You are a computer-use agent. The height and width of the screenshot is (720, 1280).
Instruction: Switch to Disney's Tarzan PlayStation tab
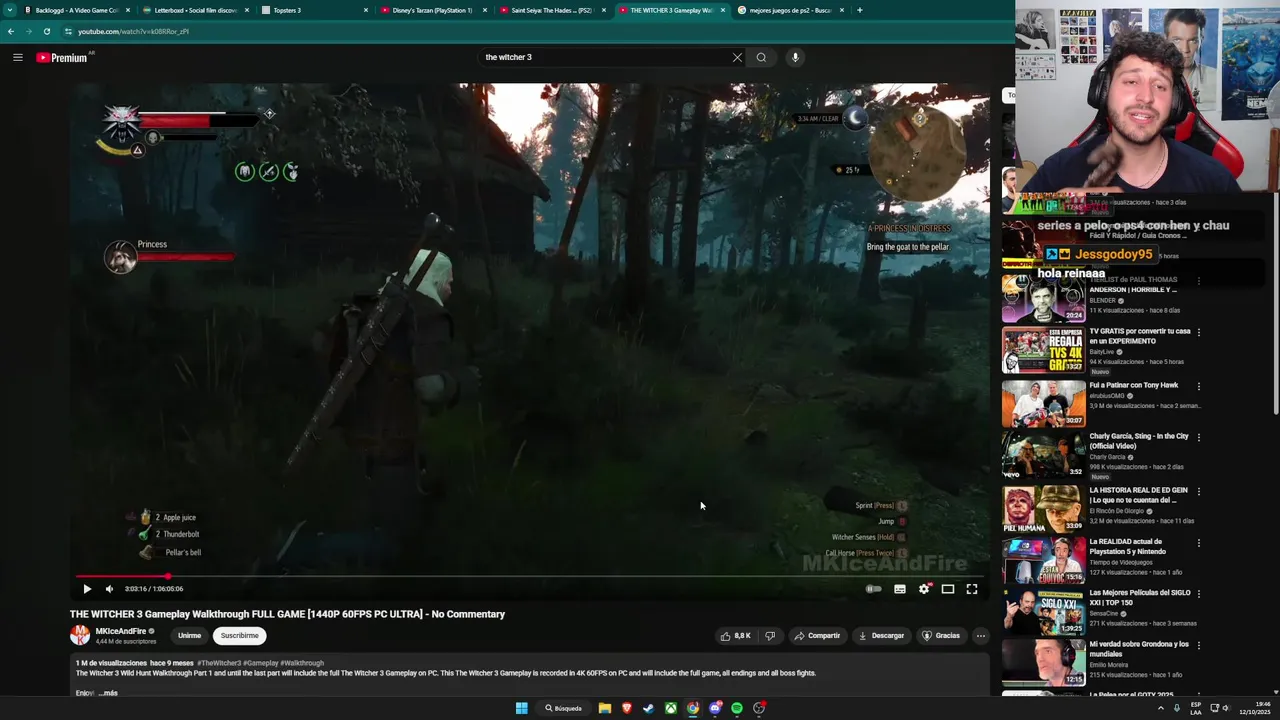coord(432,10)
